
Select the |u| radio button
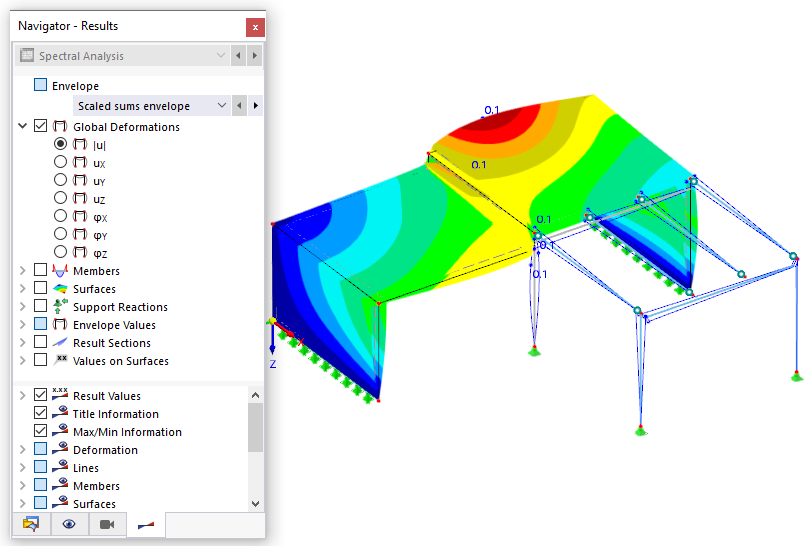[60, 144]
